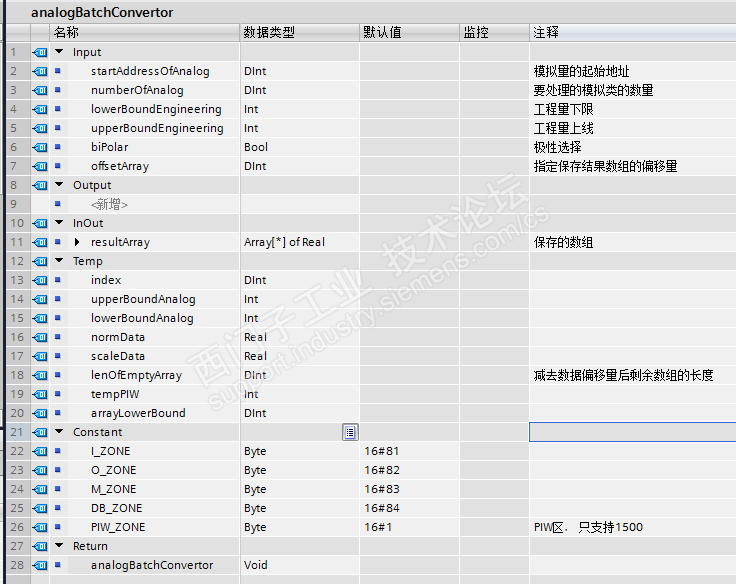Click the interface icon on lowerBoundAnalog row
Image resolution: width=736 pixels, height=584 pixels.
tap(40, 318)
